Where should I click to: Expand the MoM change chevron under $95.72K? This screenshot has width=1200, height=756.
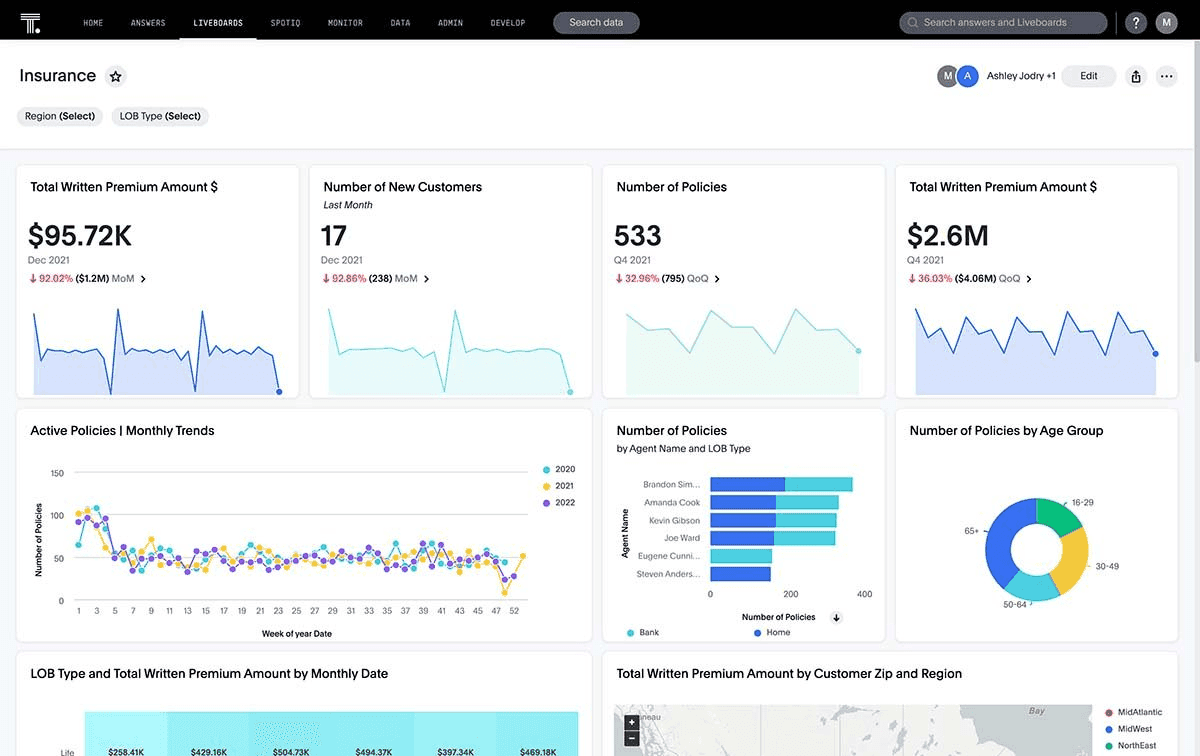[143, 279]
